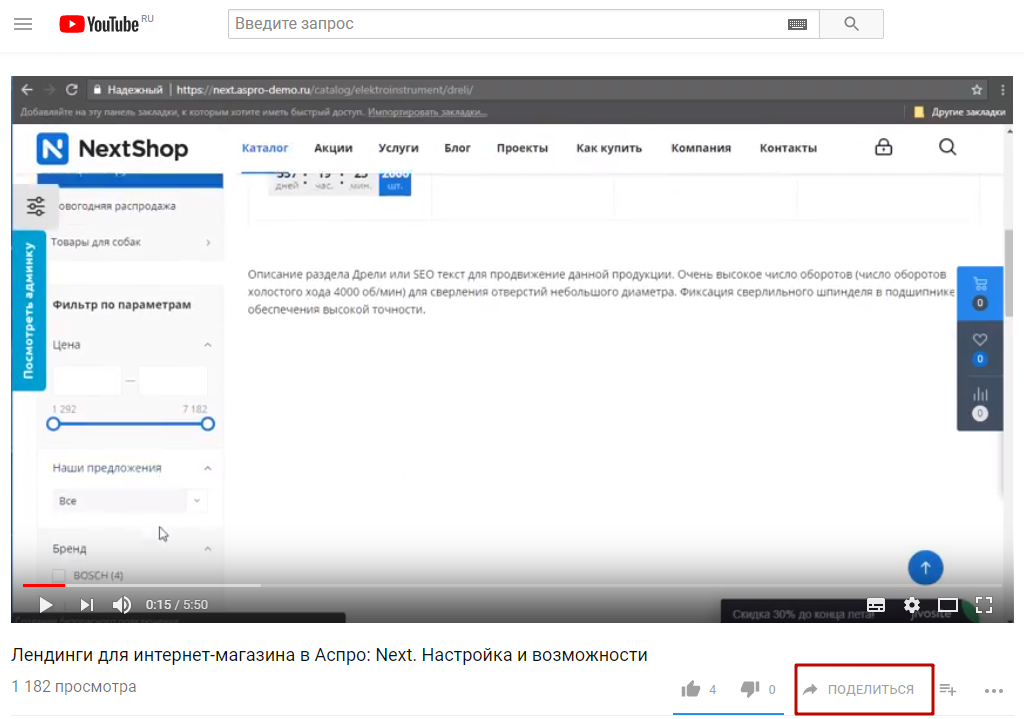The image size is (1024, 719).
Task: Mute the video volume
Action: (x=121, y=605)
